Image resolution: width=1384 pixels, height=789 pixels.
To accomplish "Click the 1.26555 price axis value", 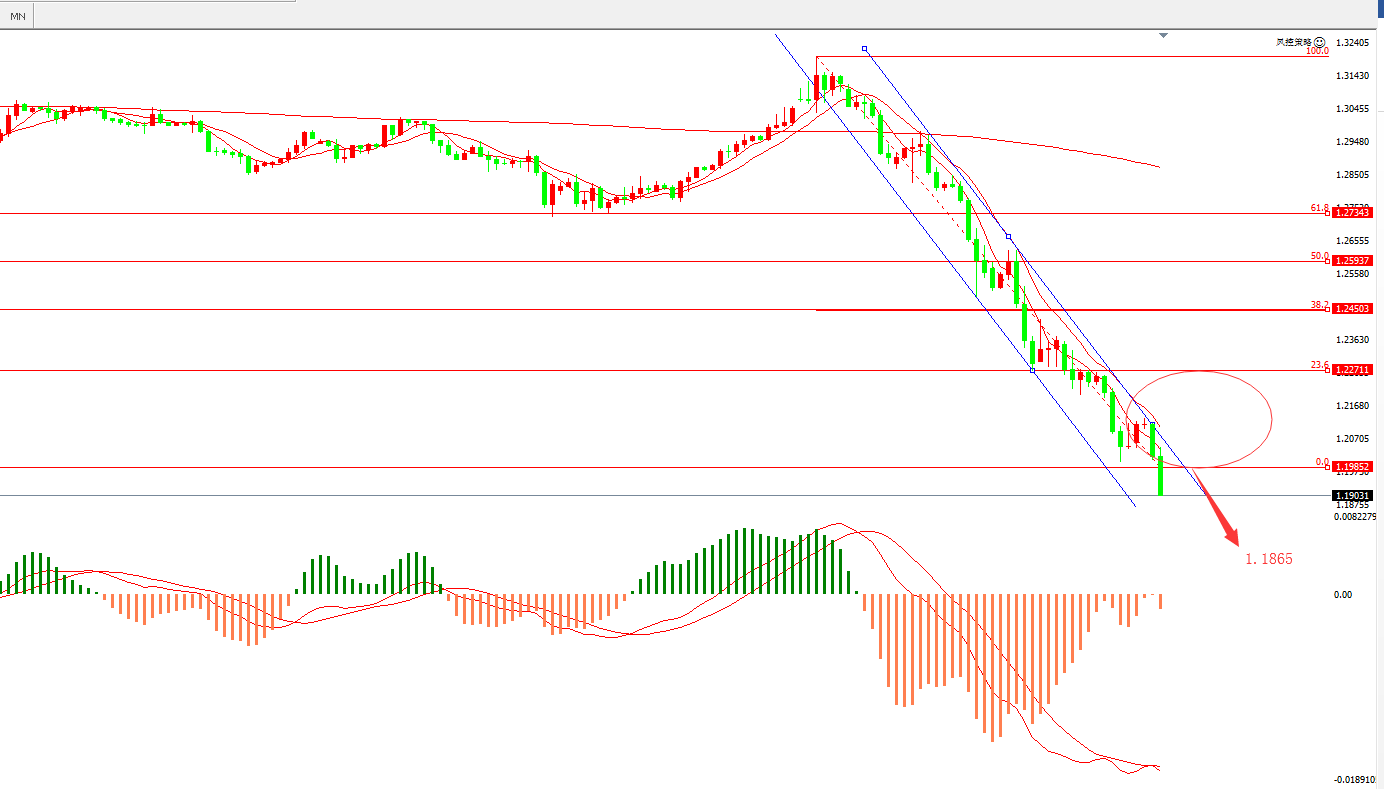I will 1354,241.
